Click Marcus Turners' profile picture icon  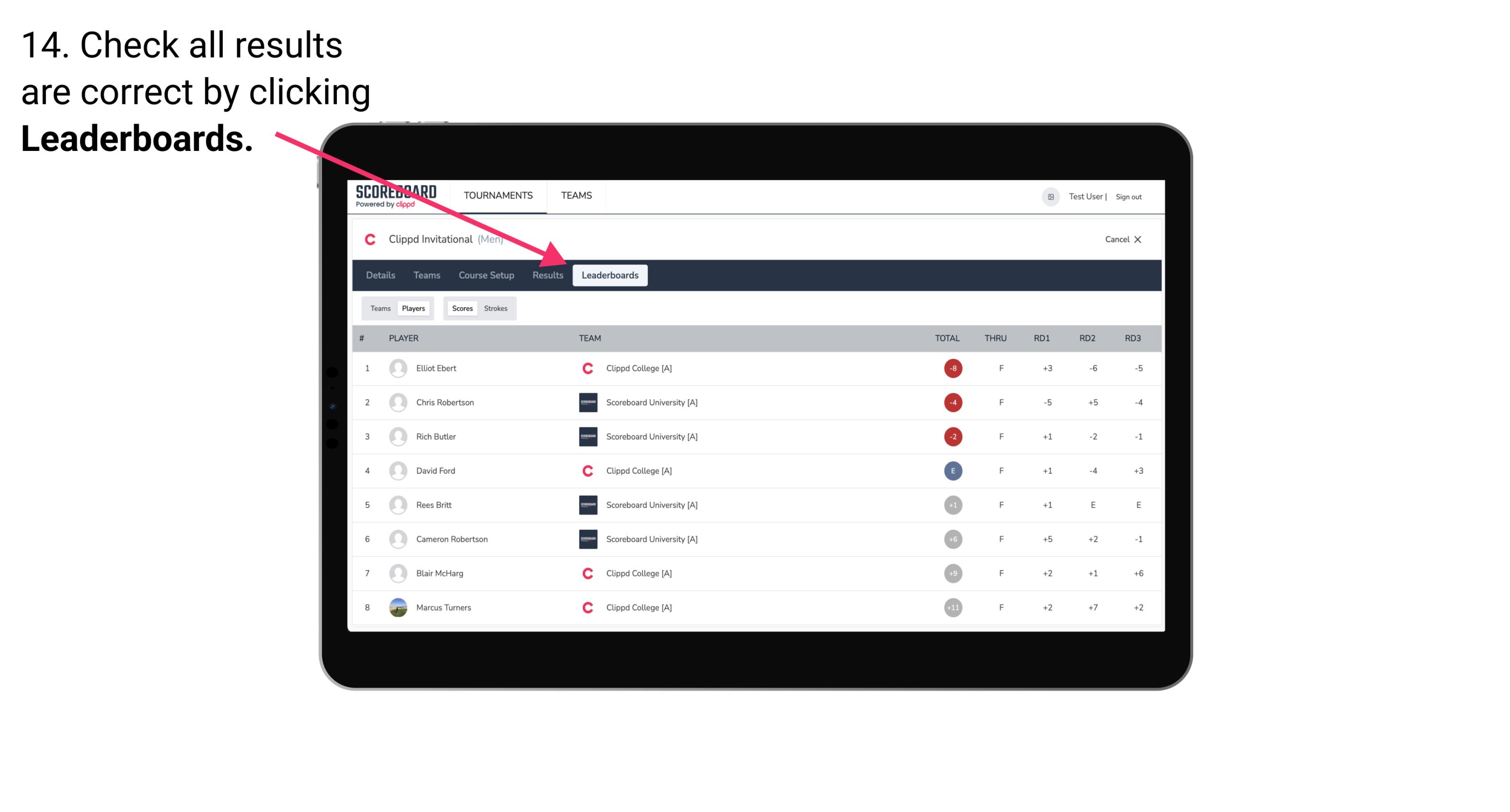tap(397, 607)
